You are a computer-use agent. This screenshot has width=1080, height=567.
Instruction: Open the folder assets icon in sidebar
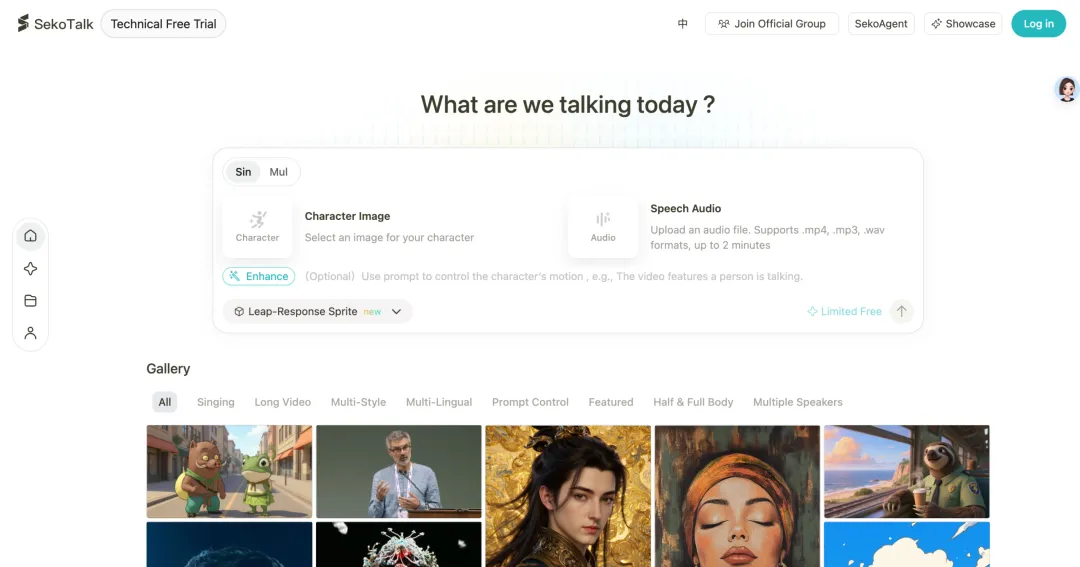(30, 300)
